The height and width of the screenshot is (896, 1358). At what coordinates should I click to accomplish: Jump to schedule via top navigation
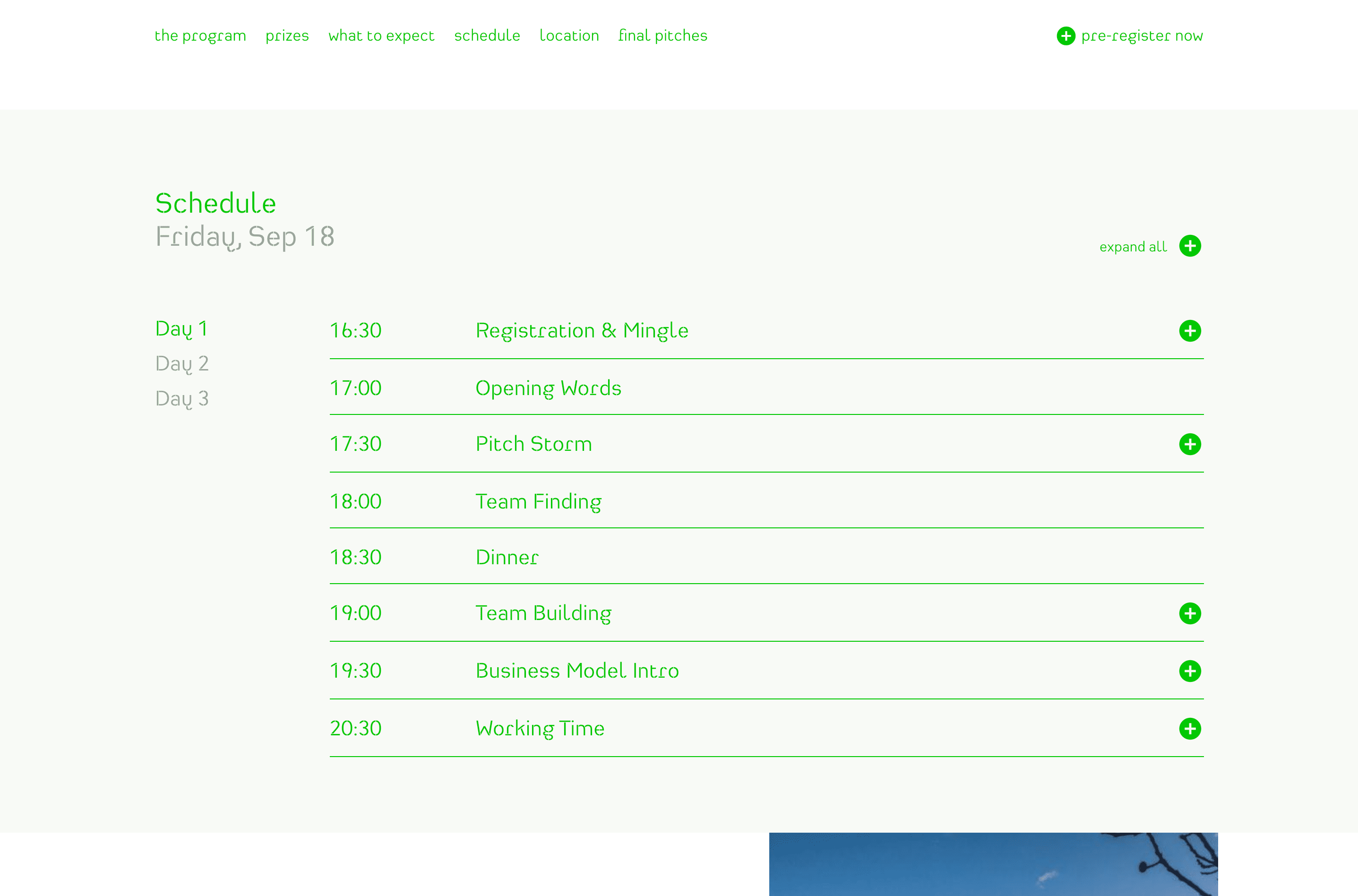[487, 36]
